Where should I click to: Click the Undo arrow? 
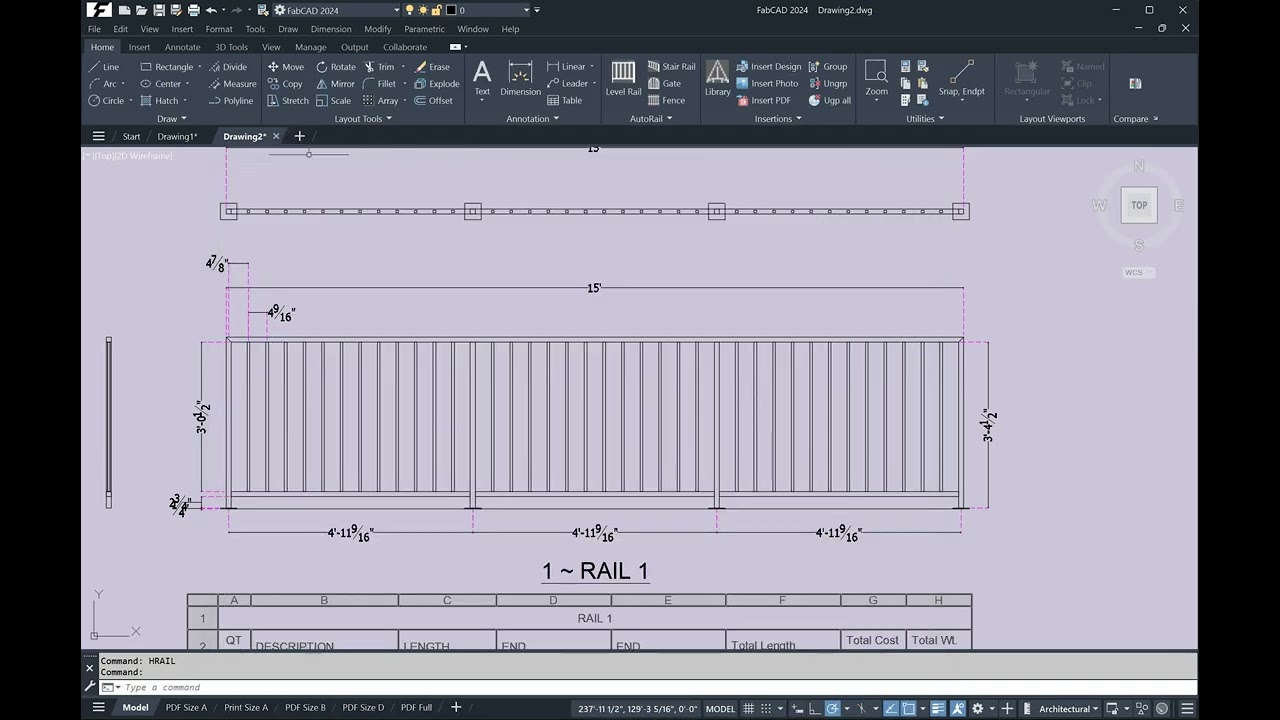pos(211,10)
